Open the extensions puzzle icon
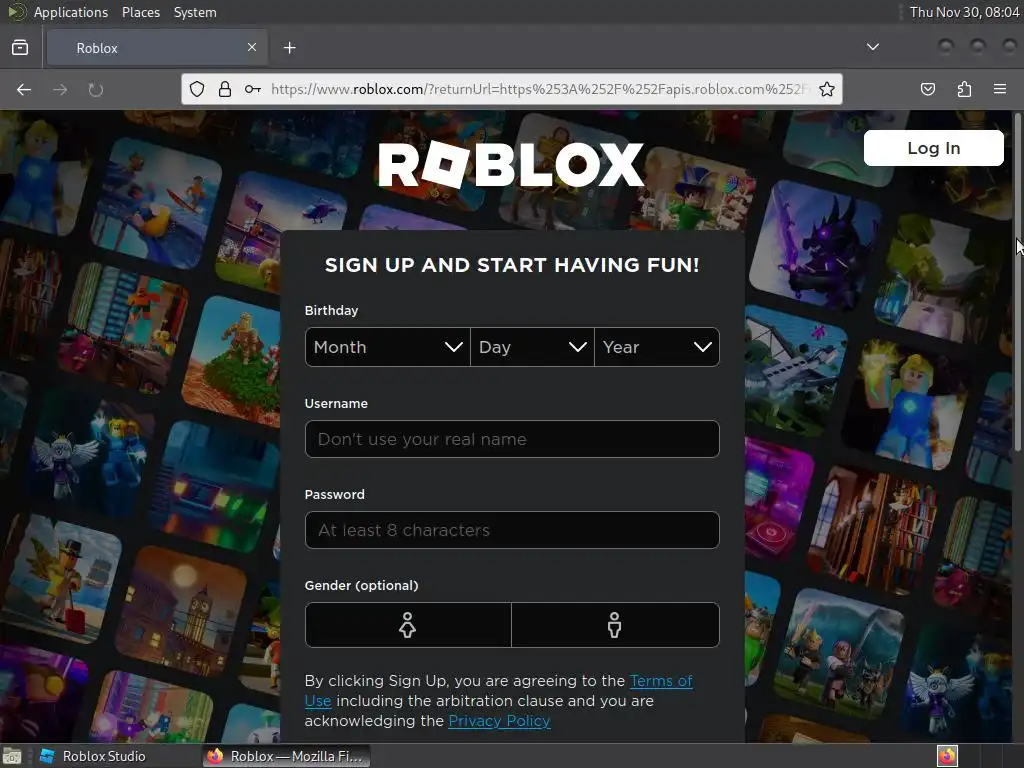This screenshot has height=768, width=1024. 964,89
